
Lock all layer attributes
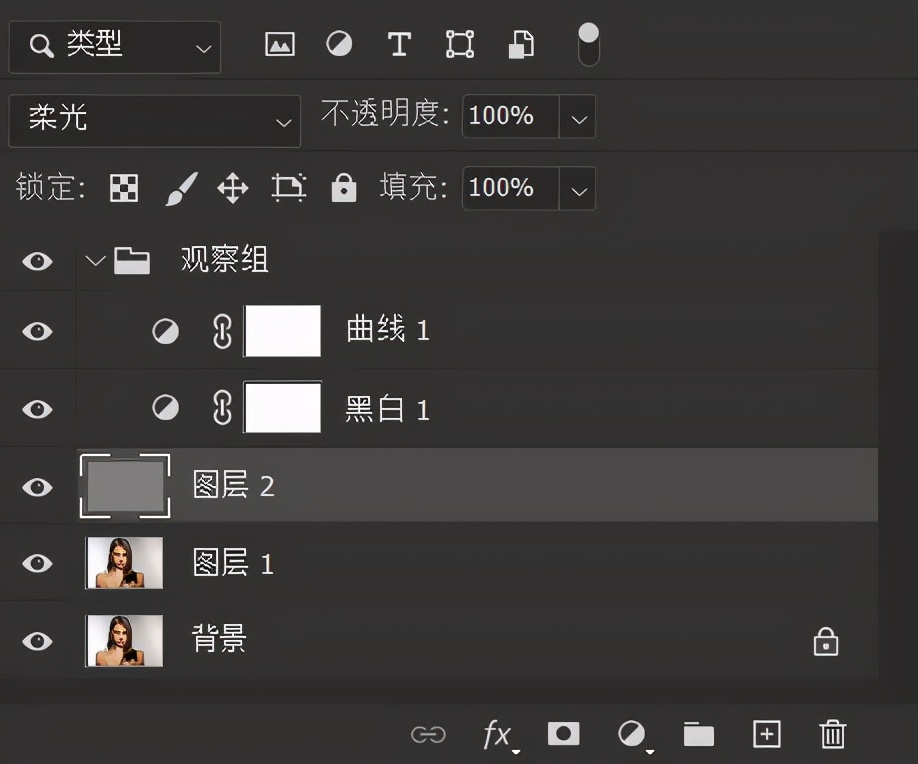pyautogui.click(x=344, y=187)
